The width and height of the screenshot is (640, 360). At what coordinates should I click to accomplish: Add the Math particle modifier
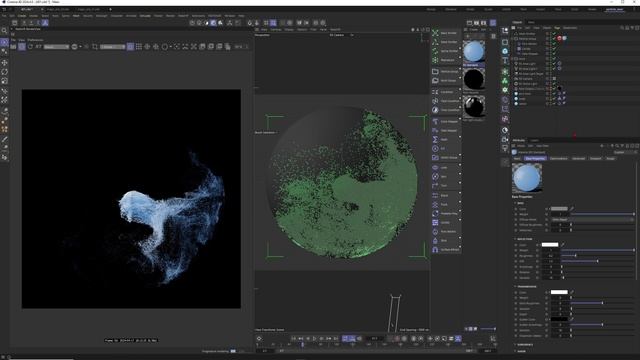click(445, 140)
